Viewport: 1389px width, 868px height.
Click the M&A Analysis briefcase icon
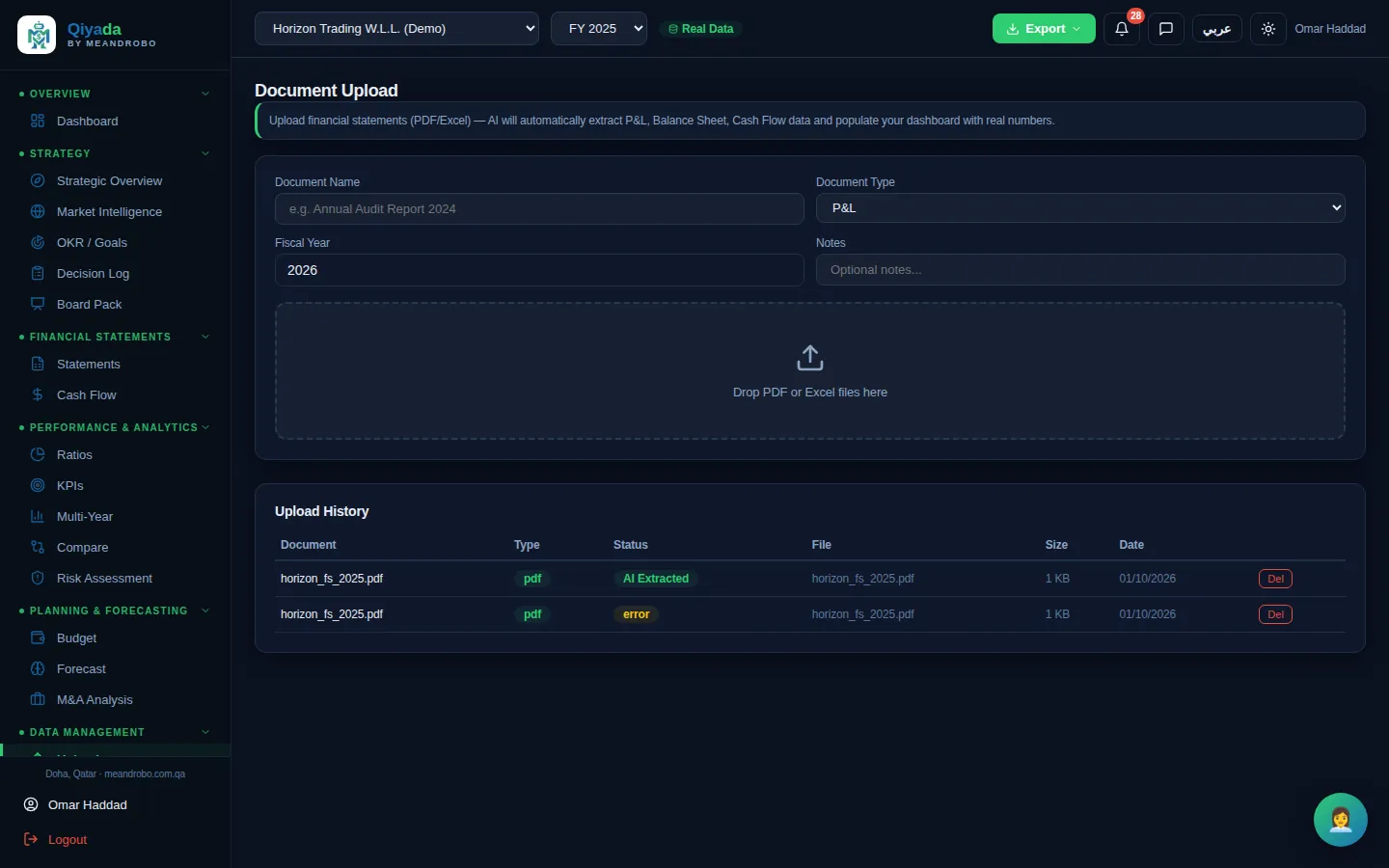38,699
